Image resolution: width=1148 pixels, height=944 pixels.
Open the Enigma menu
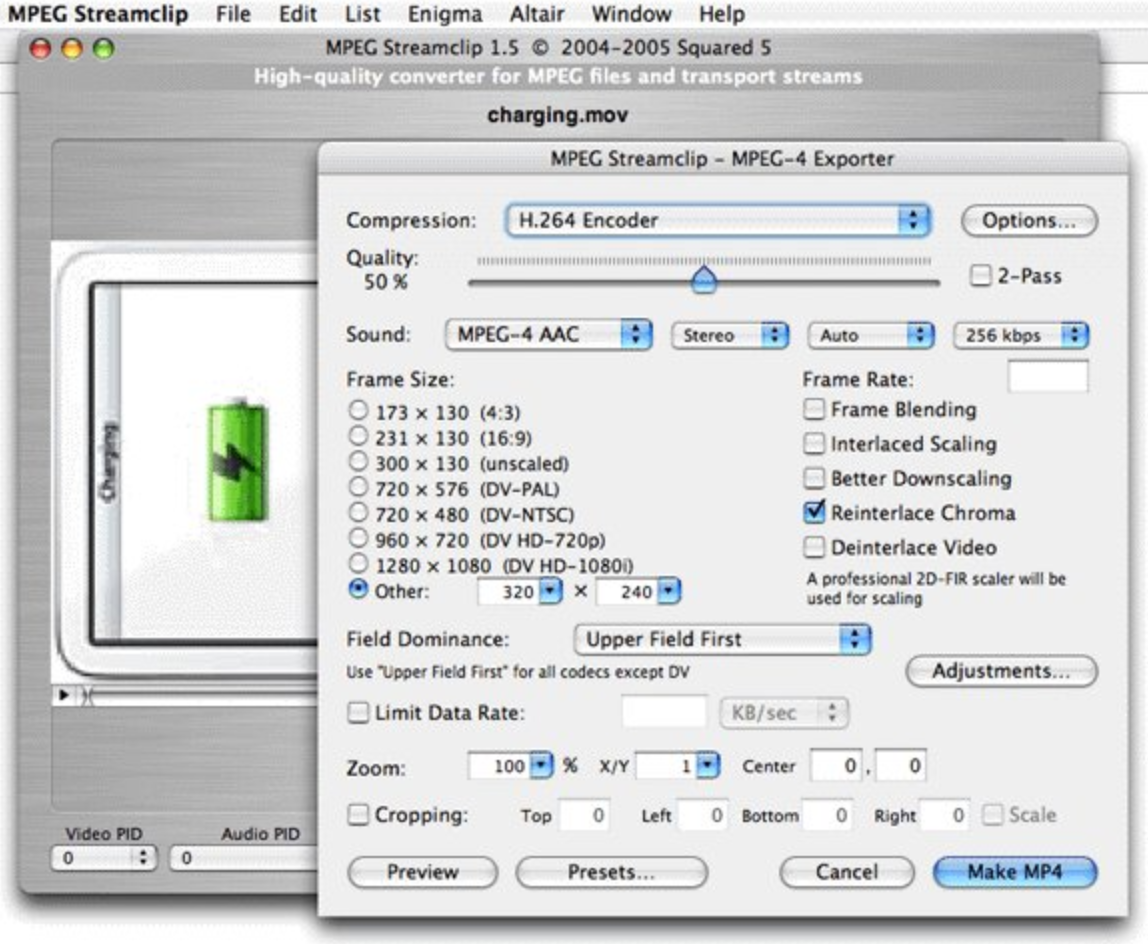pyautogui.click(x=444, y=14)
